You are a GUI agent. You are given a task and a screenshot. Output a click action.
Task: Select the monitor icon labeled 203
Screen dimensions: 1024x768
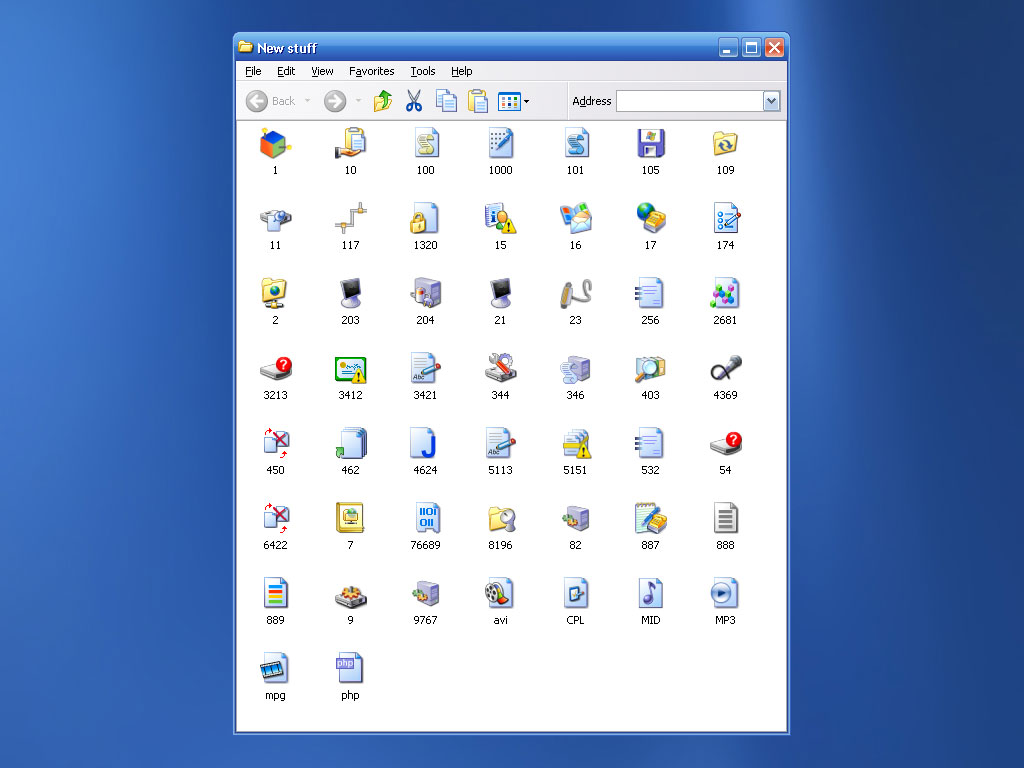coord(351,294)
